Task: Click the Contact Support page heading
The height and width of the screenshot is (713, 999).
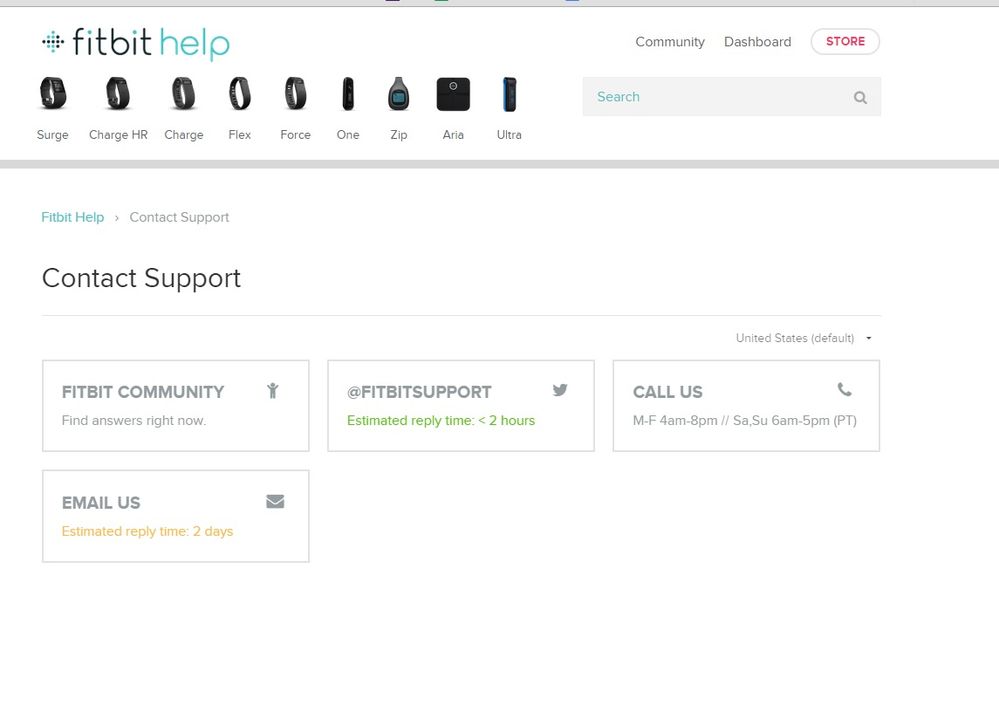Action: click(141, 278)
